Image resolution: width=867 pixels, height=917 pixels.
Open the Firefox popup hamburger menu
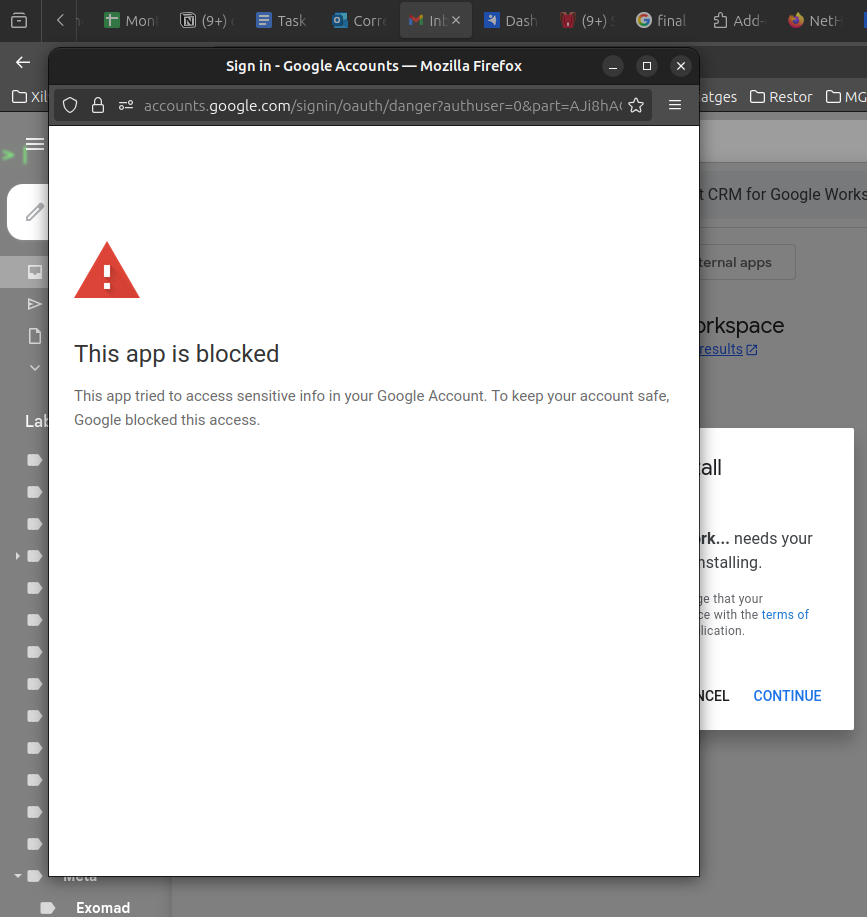pos(675,105)
